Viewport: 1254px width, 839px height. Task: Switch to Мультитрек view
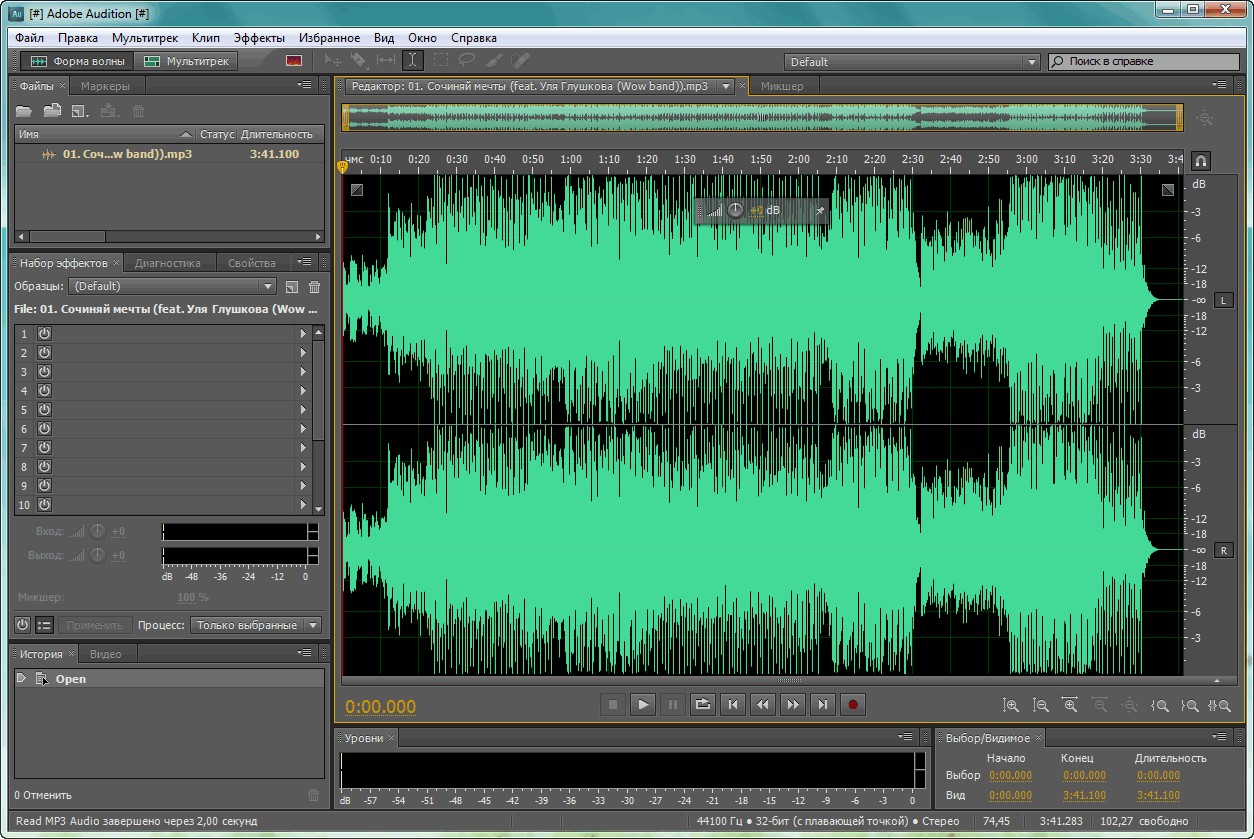coord(186,61)
